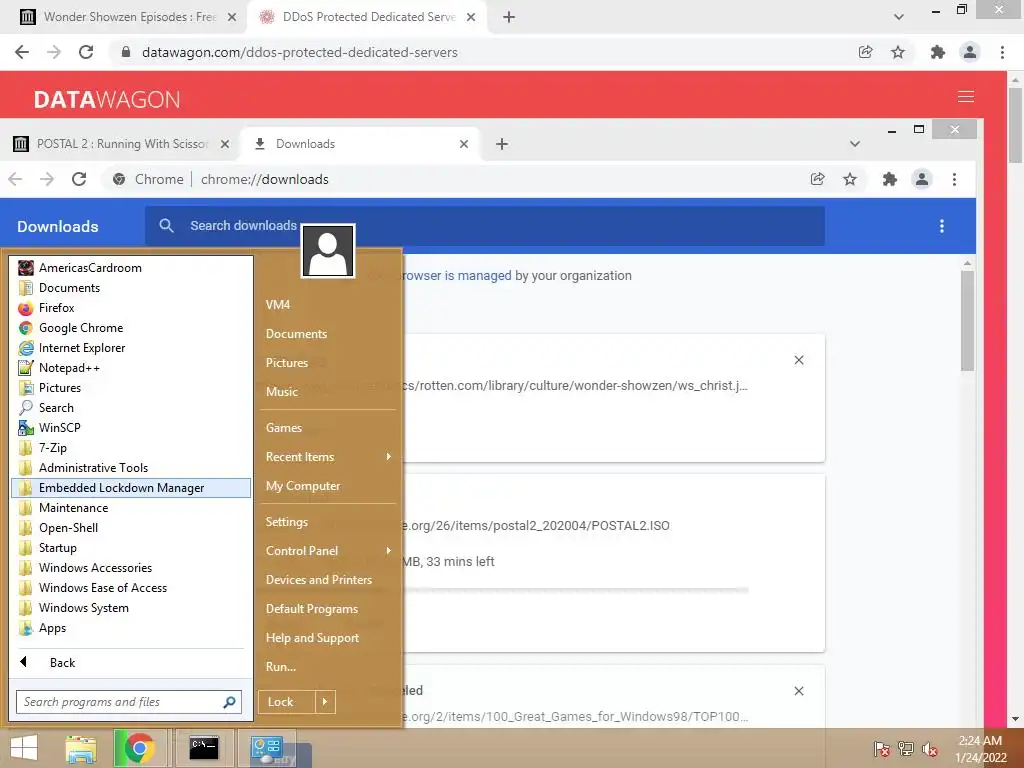Click the Search downloads field
This screenshot has width=1024, height=768.
point(485,226)
